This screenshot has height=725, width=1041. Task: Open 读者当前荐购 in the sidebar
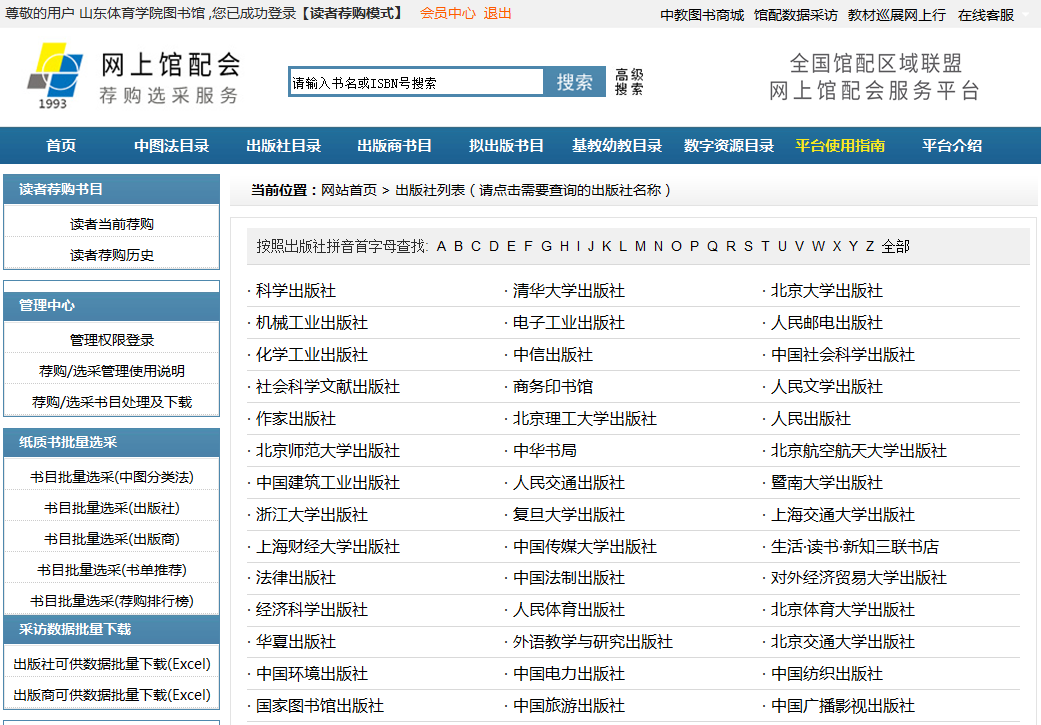click(x=112, y=224)
